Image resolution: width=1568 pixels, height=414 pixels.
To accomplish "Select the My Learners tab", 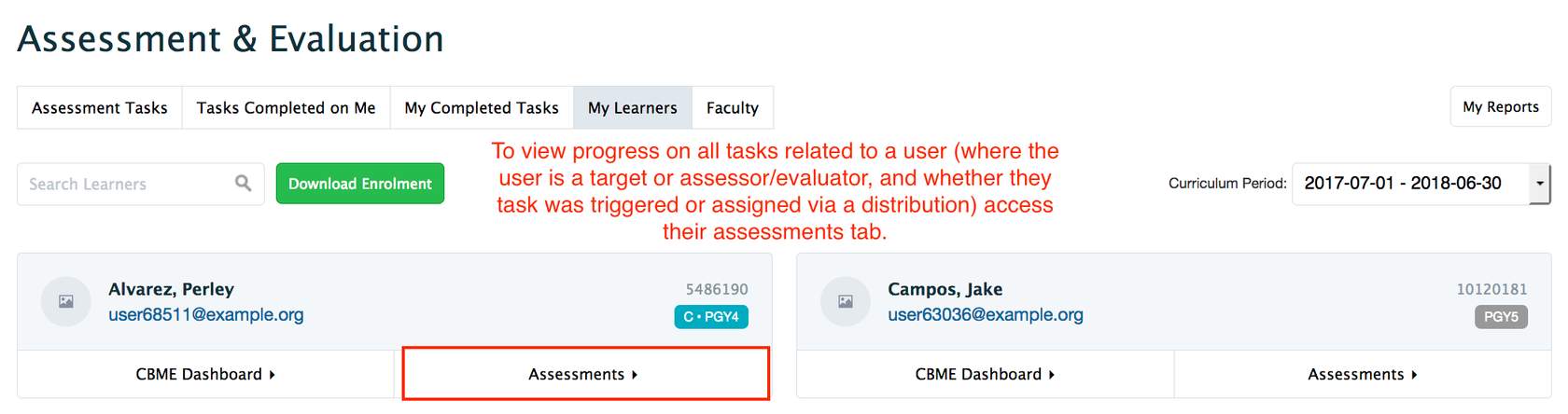I will tap(633, 108).
